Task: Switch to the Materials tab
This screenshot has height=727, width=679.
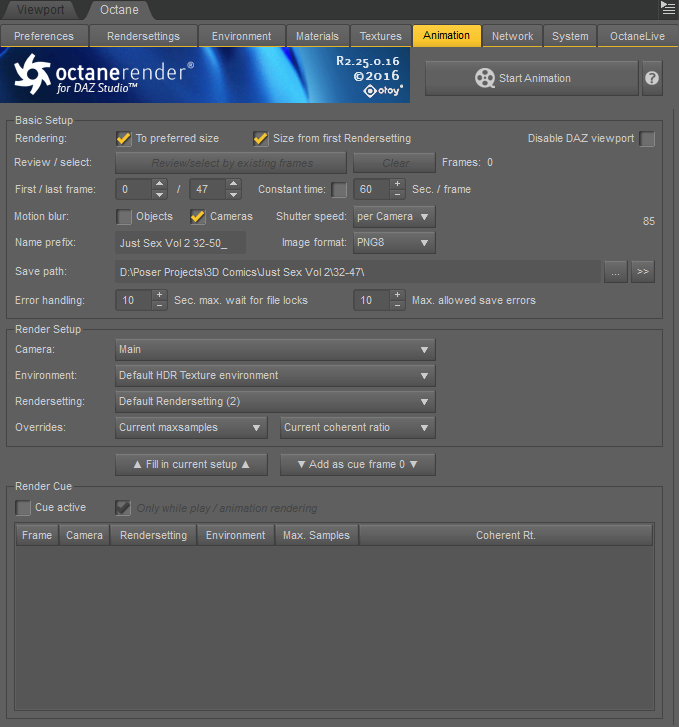Action: [317, 36]
